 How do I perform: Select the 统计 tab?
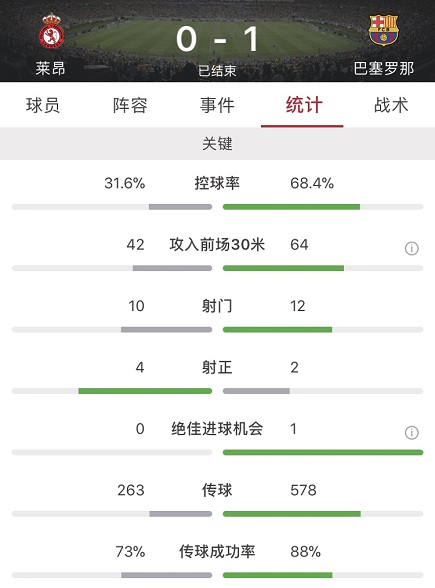pos(304,105)
